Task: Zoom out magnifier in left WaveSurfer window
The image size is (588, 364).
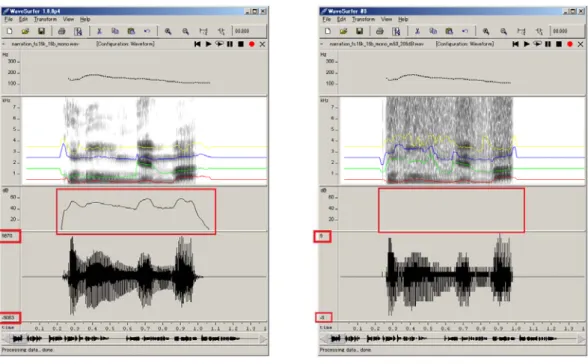Action: tap(186, 31)
